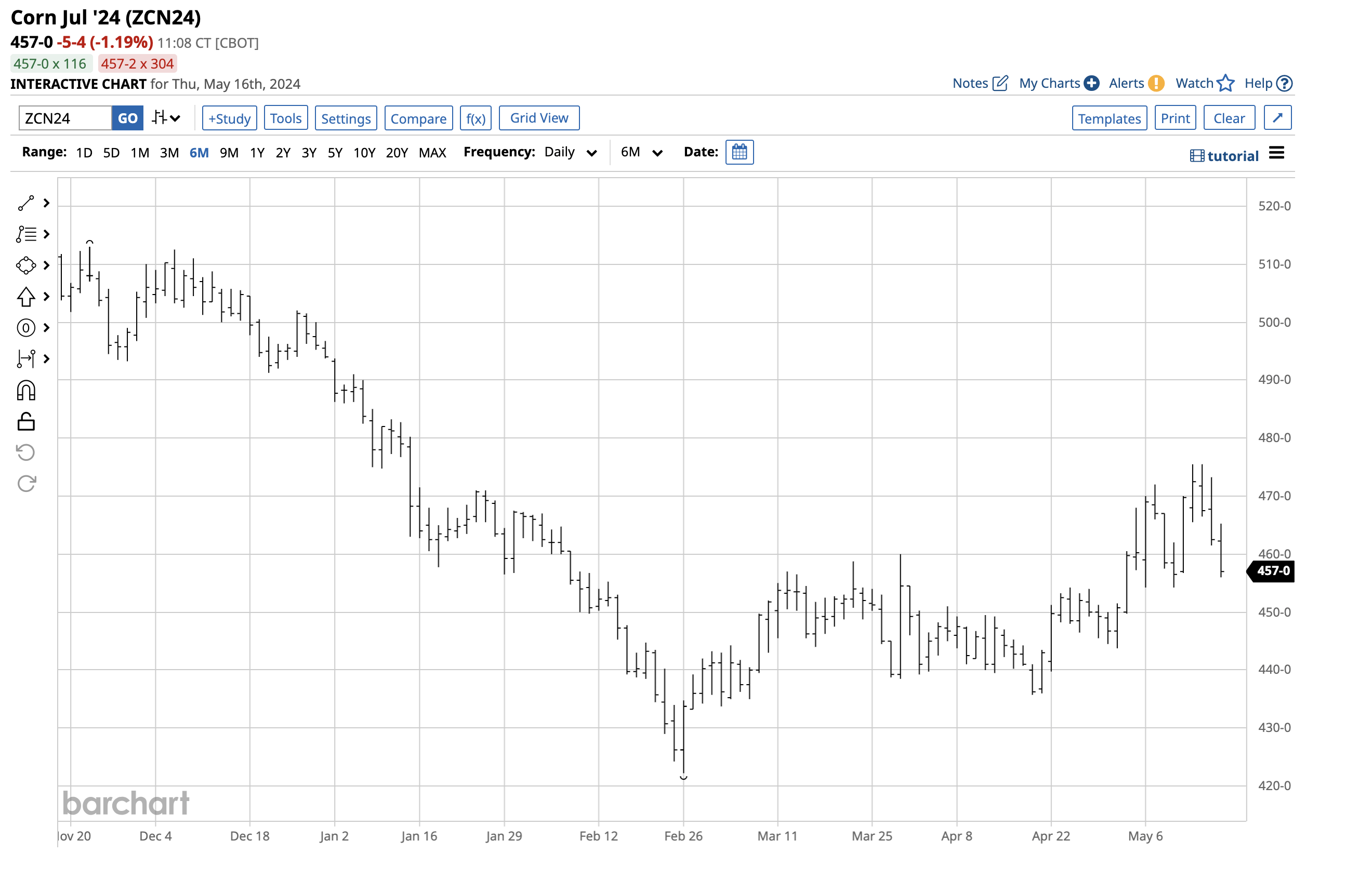Select the arrow annotation tool
This screenshot has height=880, width=1372.
click(x=26, y=297)
